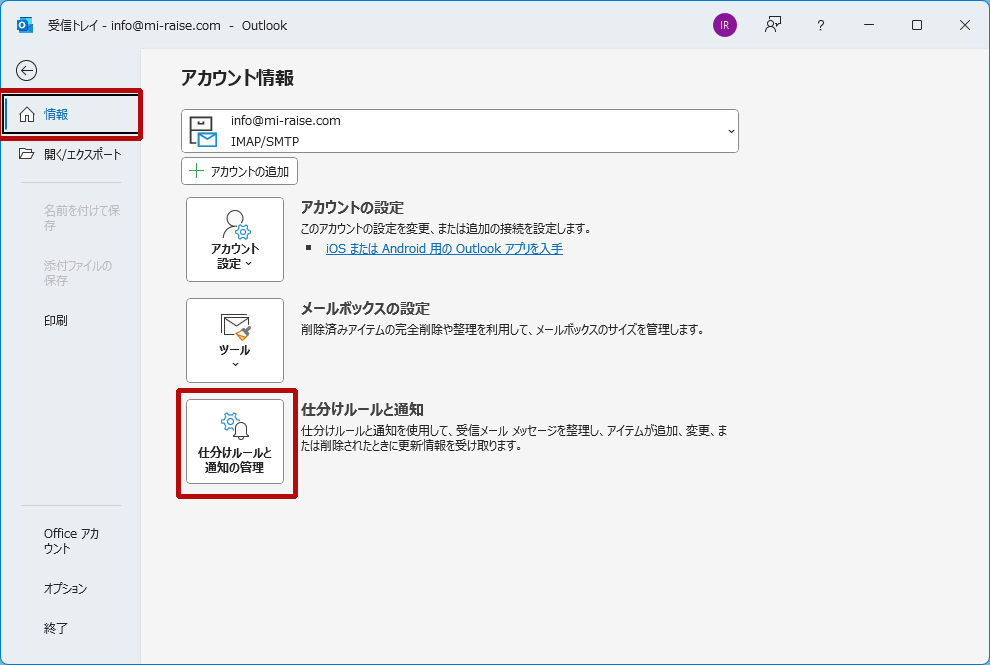Open the ツール dropdown button
Viewport: 990px width, 665px height.
[x=235, y=340]
